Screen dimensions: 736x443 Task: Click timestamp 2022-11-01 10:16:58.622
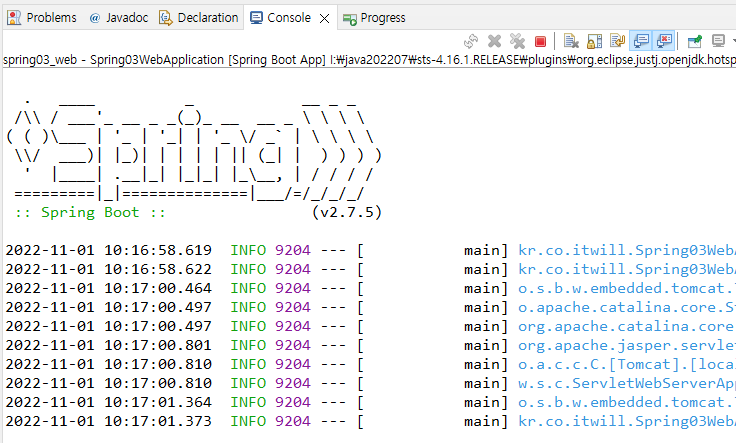pyautogui.click(x=109, y=269)
